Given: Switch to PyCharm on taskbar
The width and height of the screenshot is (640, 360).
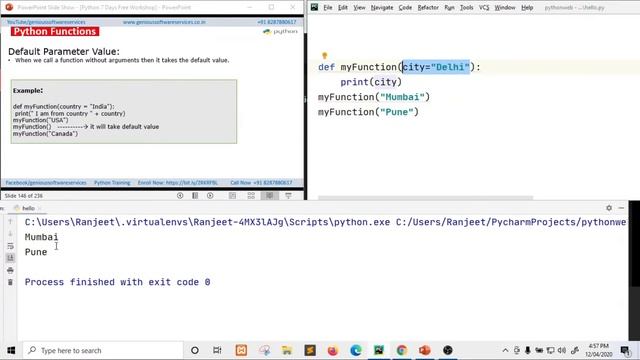Looking at the screenshot, I should [379, 350].
